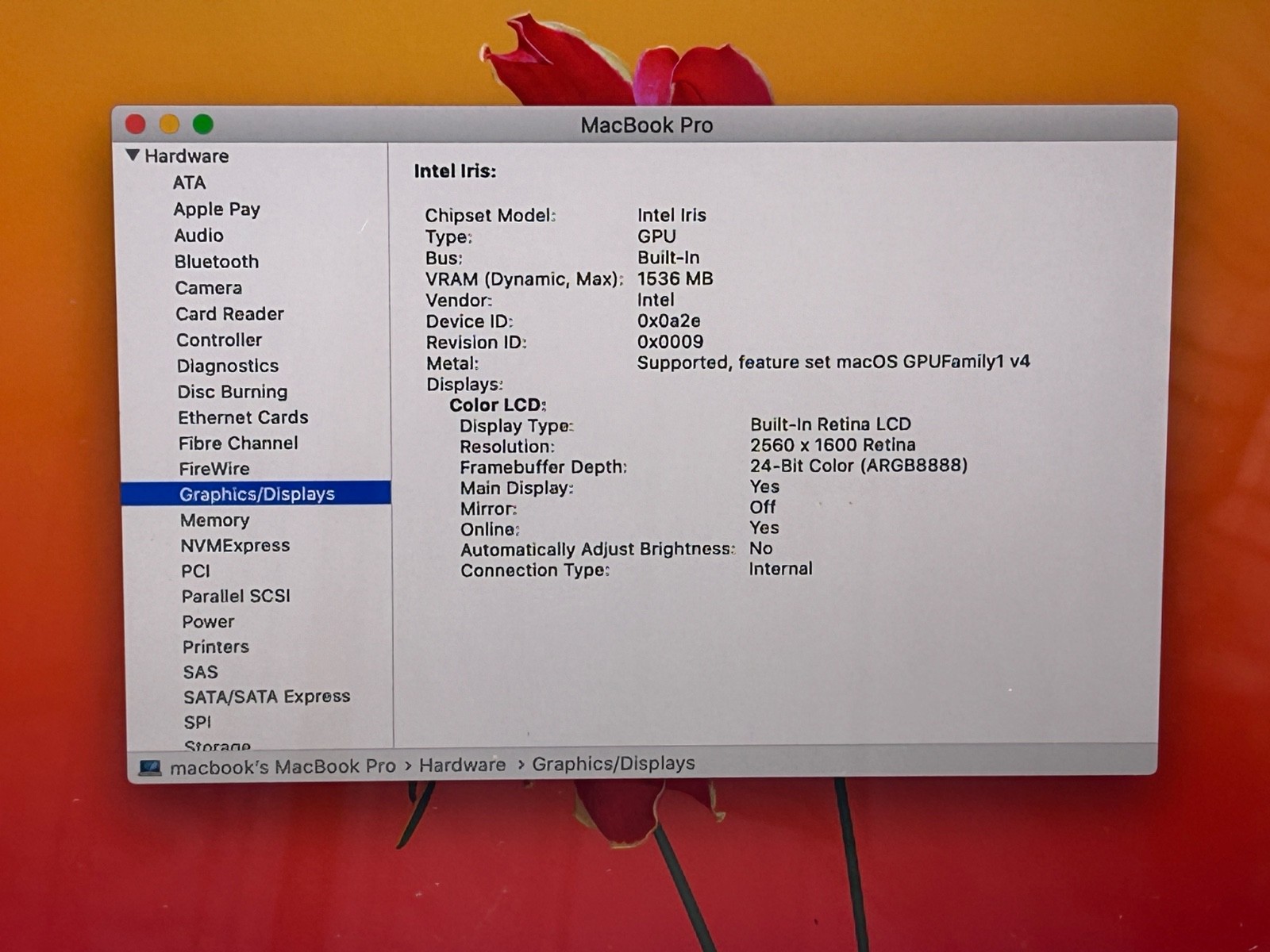Click the Bus value Built-In

point(668,258)
